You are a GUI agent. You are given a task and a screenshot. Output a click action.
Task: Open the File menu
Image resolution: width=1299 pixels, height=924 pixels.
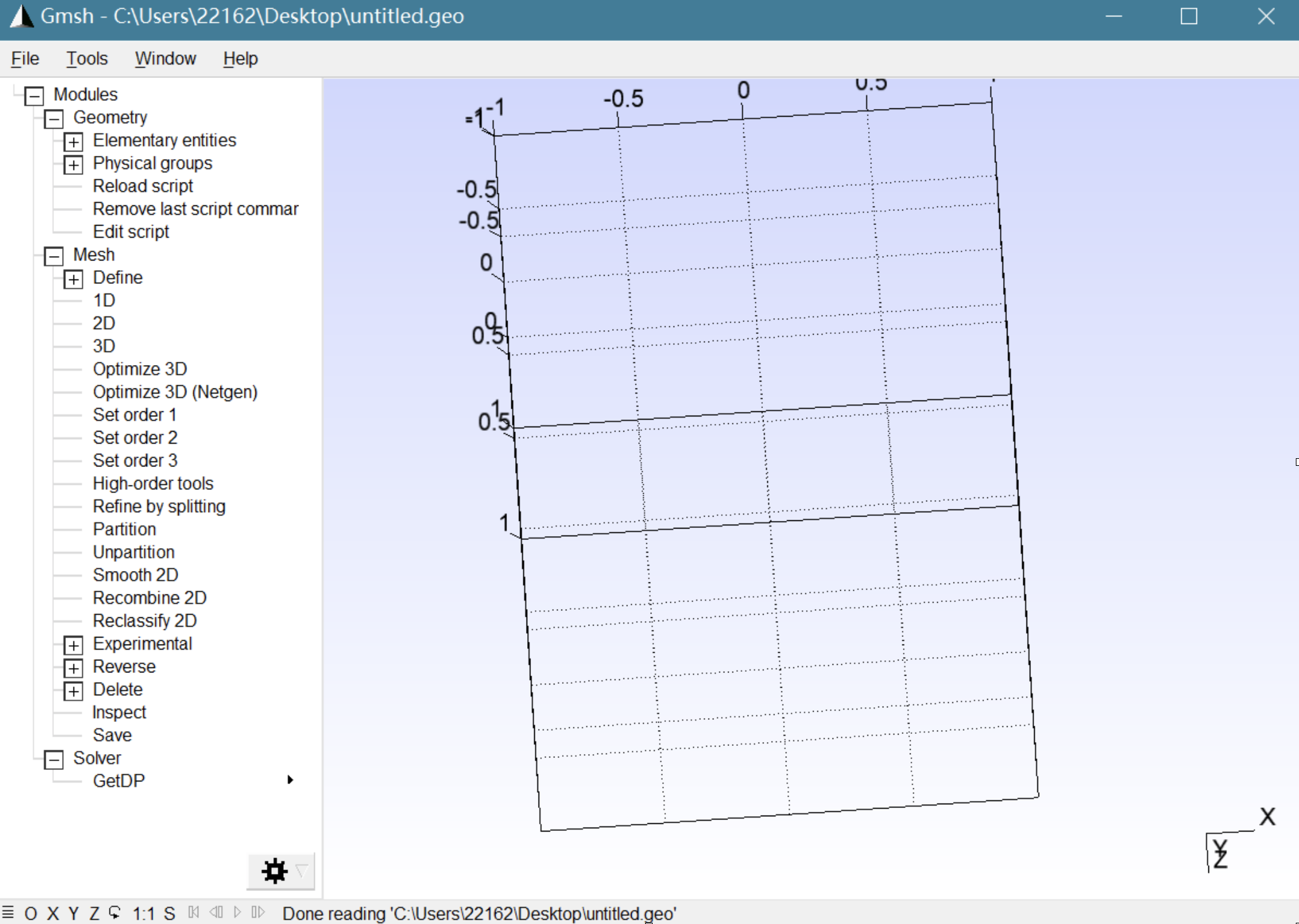coord(25,58)
